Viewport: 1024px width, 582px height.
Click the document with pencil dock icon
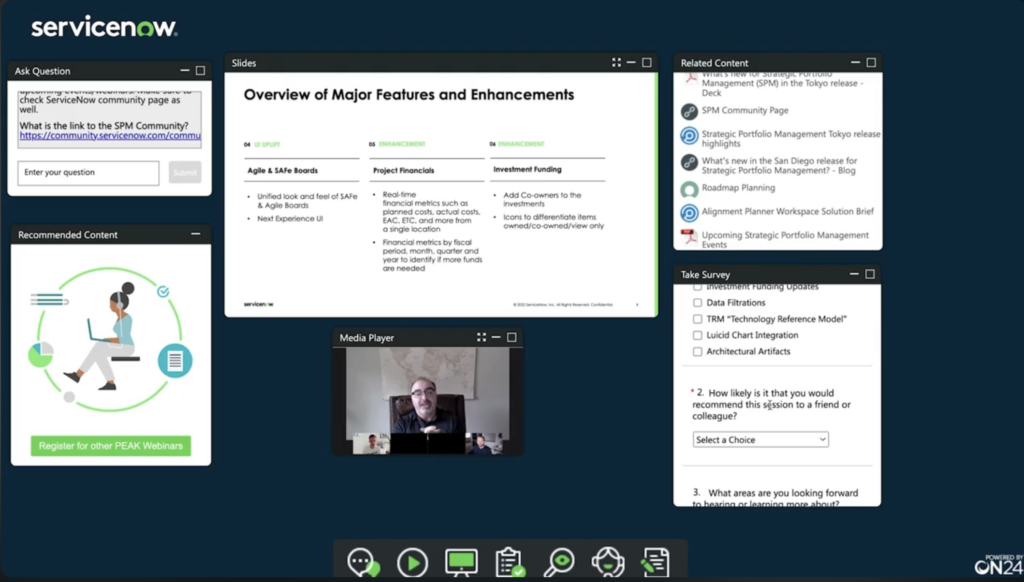tap(655, 562)
